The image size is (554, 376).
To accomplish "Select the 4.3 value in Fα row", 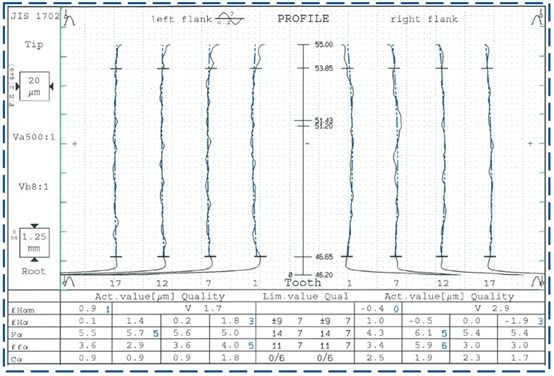I will click(375, 333).
